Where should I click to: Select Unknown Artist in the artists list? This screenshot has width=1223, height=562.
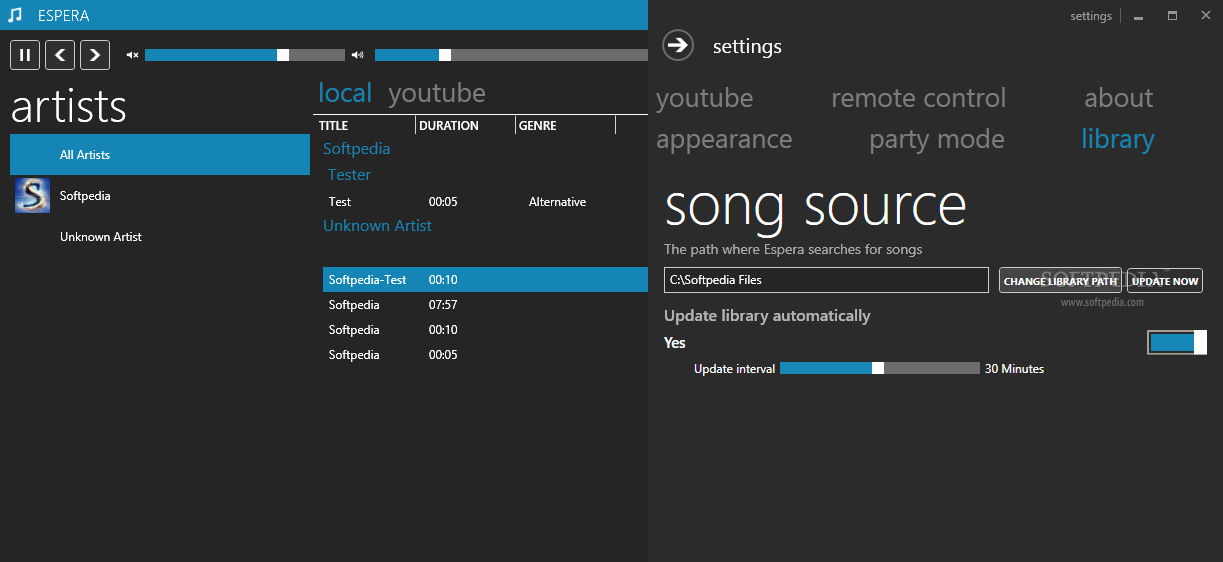coord(101,237)
